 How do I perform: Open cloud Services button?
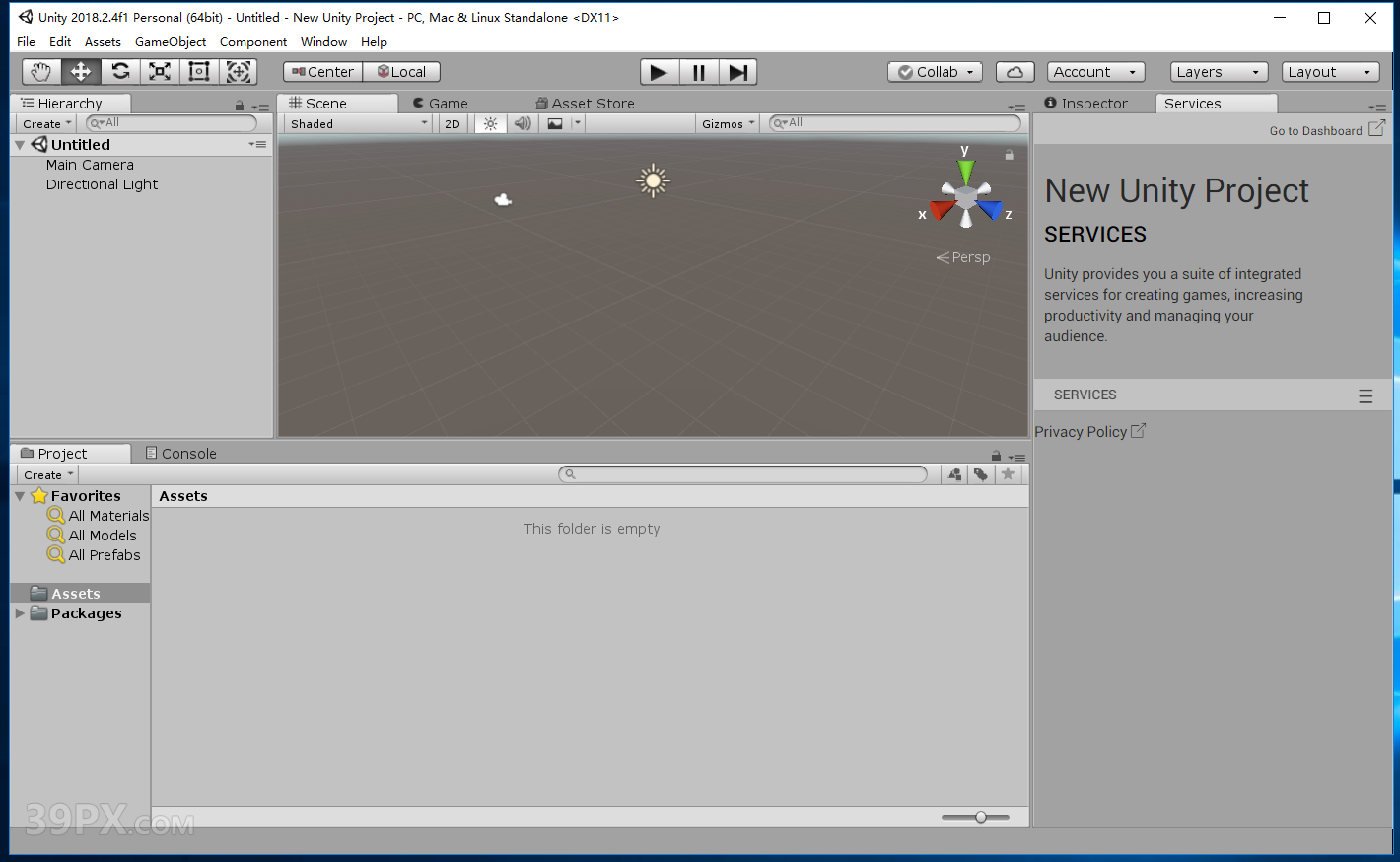click(x=1015, y=72)
